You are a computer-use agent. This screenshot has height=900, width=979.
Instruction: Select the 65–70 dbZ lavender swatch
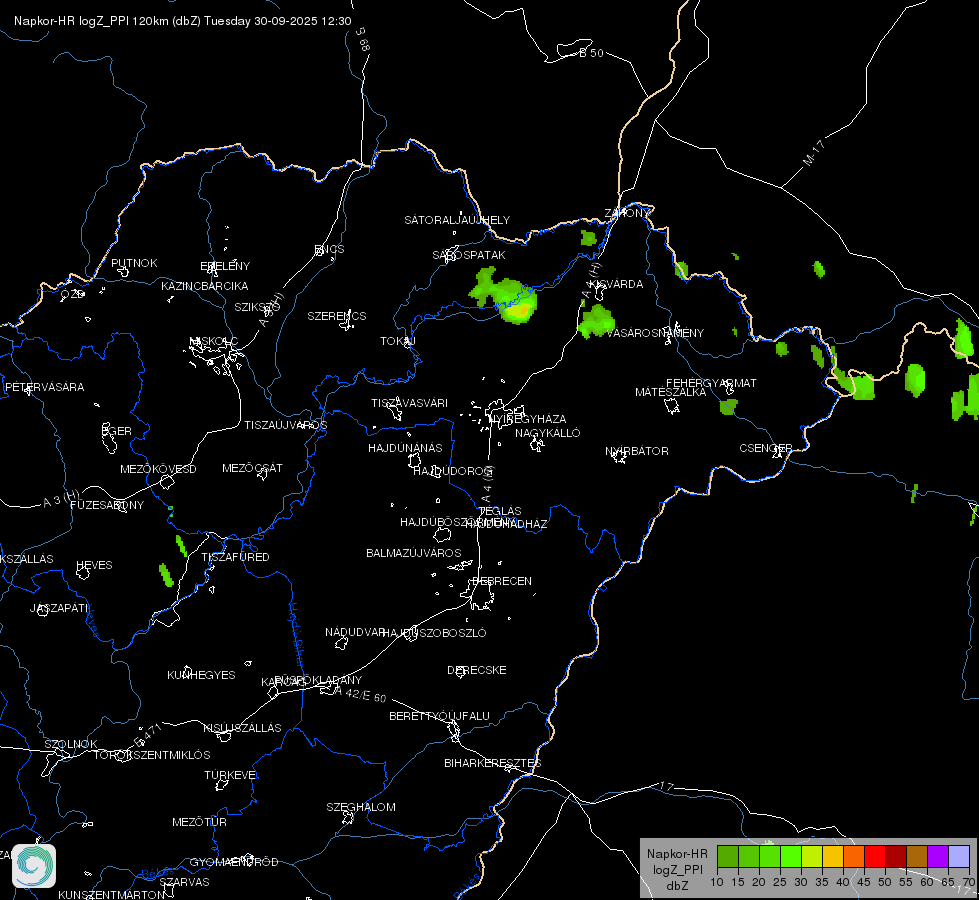coord(959,857)
